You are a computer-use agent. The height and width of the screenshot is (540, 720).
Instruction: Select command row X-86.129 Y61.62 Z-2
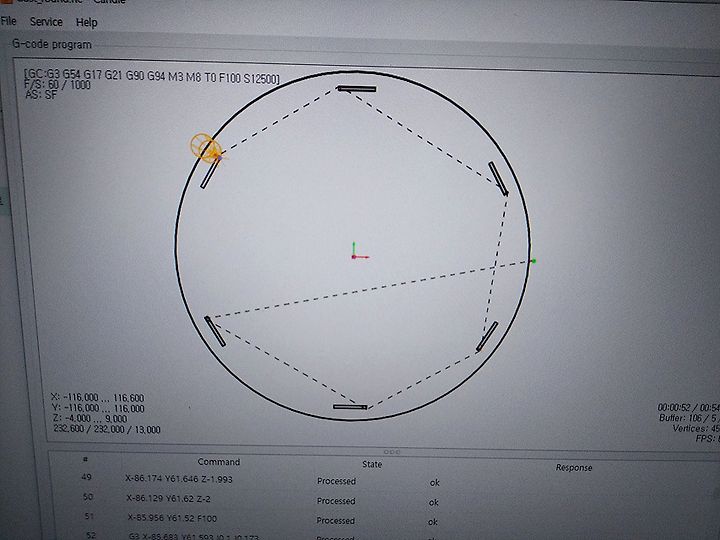pyautogui.click(x=169, y=498)
